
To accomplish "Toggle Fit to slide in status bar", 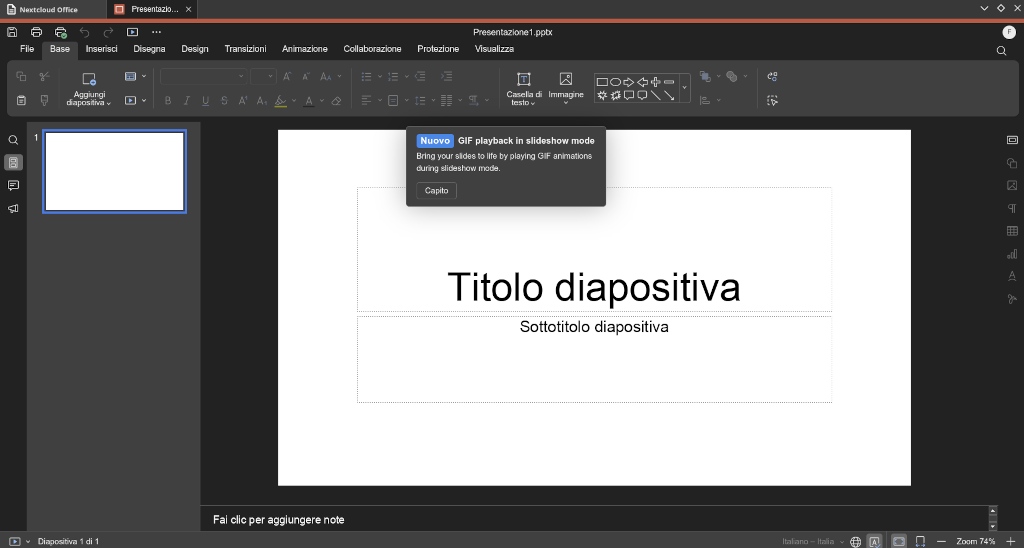I will tap(899, 541).
